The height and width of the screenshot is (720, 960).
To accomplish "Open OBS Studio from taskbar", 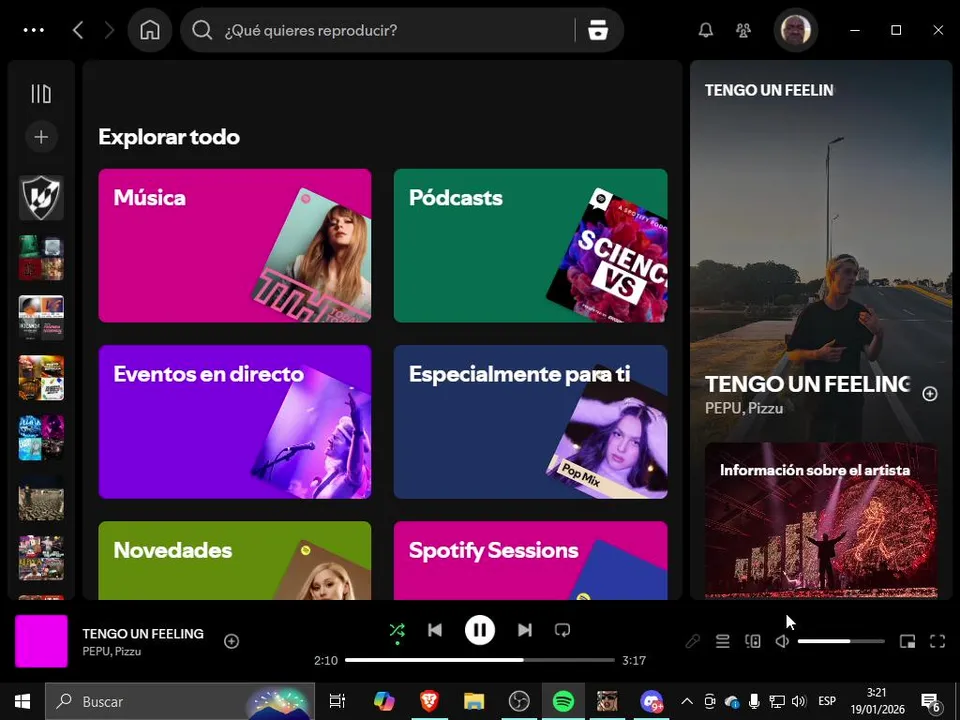I will [x=519, y=702].
